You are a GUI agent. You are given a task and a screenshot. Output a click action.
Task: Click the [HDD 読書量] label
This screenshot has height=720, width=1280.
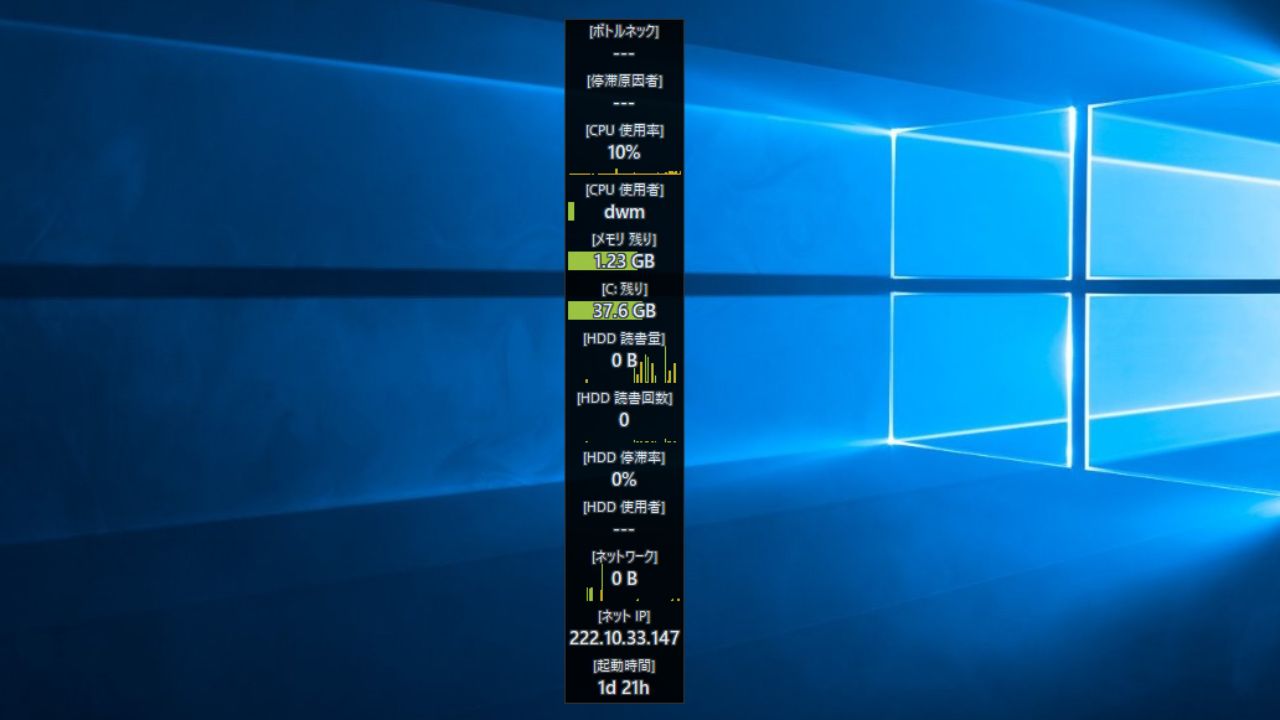624,338
